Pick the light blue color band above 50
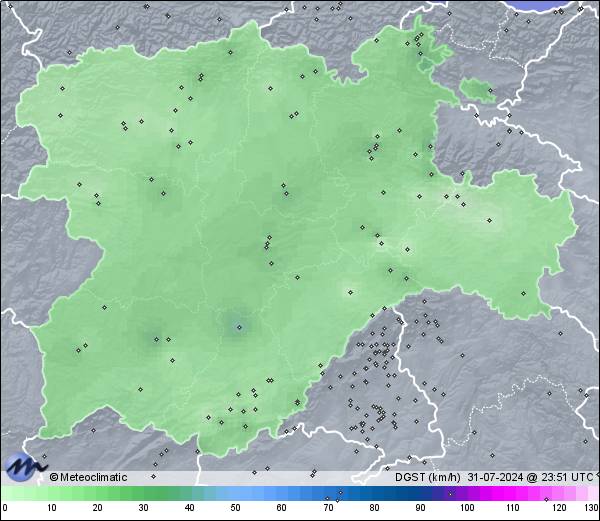 236,493
